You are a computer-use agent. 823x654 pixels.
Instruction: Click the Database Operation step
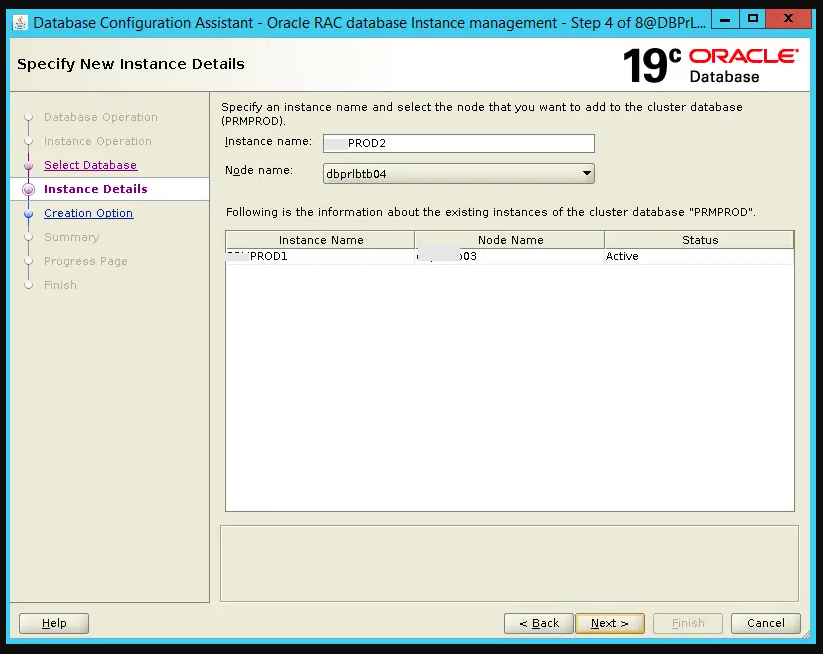click(x=101, y=117)
